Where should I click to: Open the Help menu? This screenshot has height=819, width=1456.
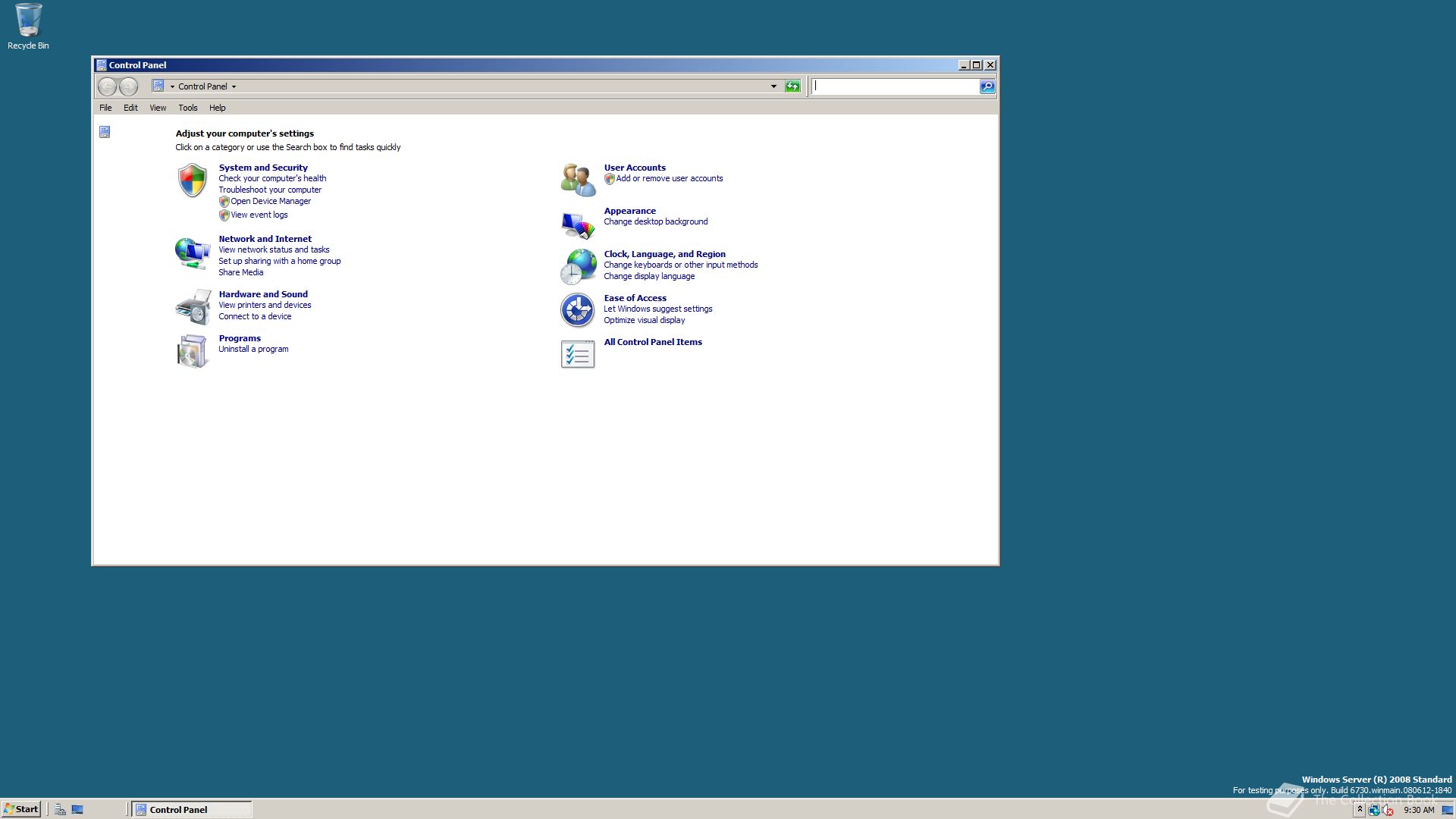pyautogui.click(x=218, y=108)
